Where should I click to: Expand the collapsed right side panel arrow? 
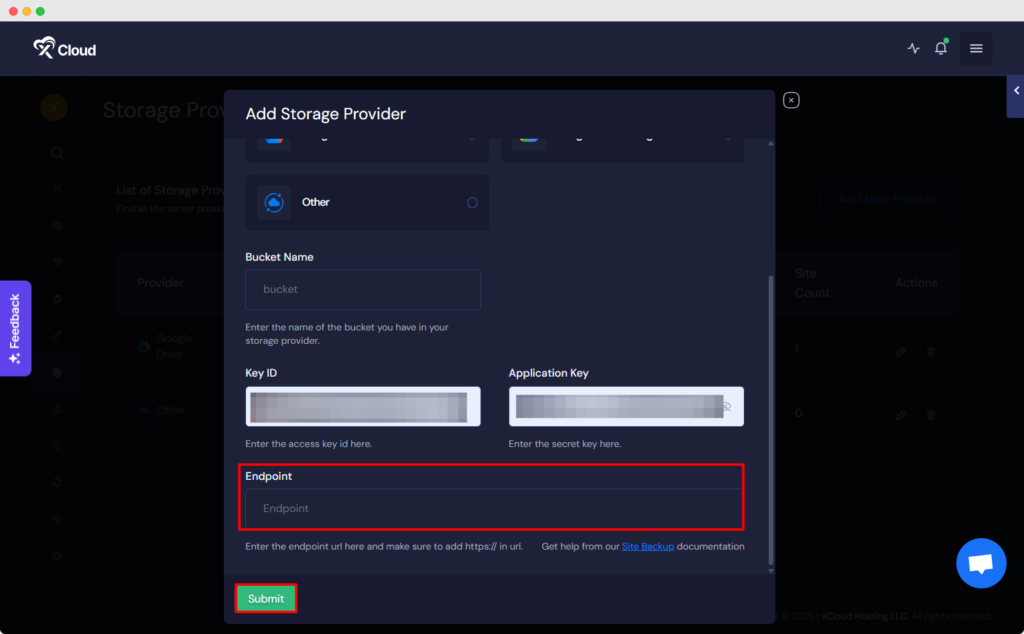(x=1016, y=91)
